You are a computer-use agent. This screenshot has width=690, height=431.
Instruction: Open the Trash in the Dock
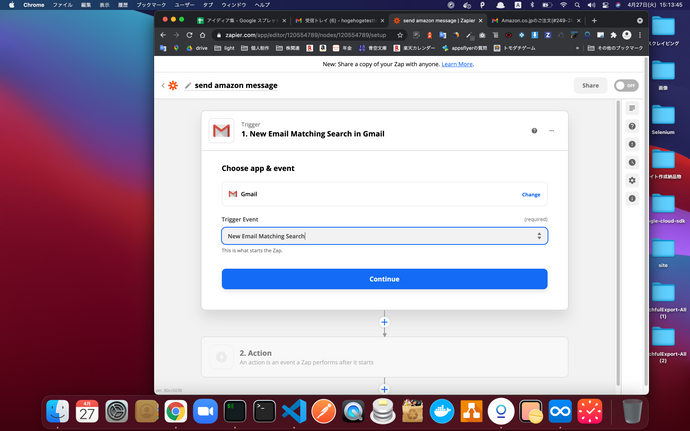click(x=632, y=412)
